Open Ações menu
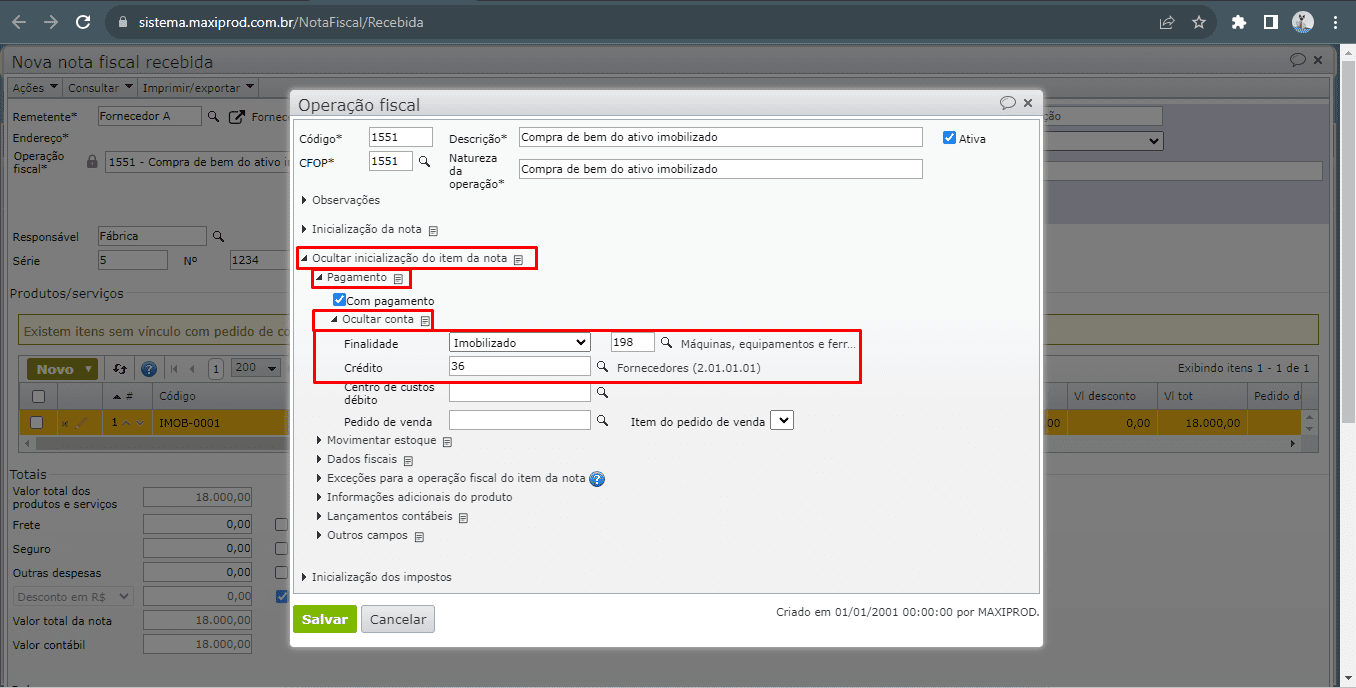1356x688 pixels. [35, 88]
